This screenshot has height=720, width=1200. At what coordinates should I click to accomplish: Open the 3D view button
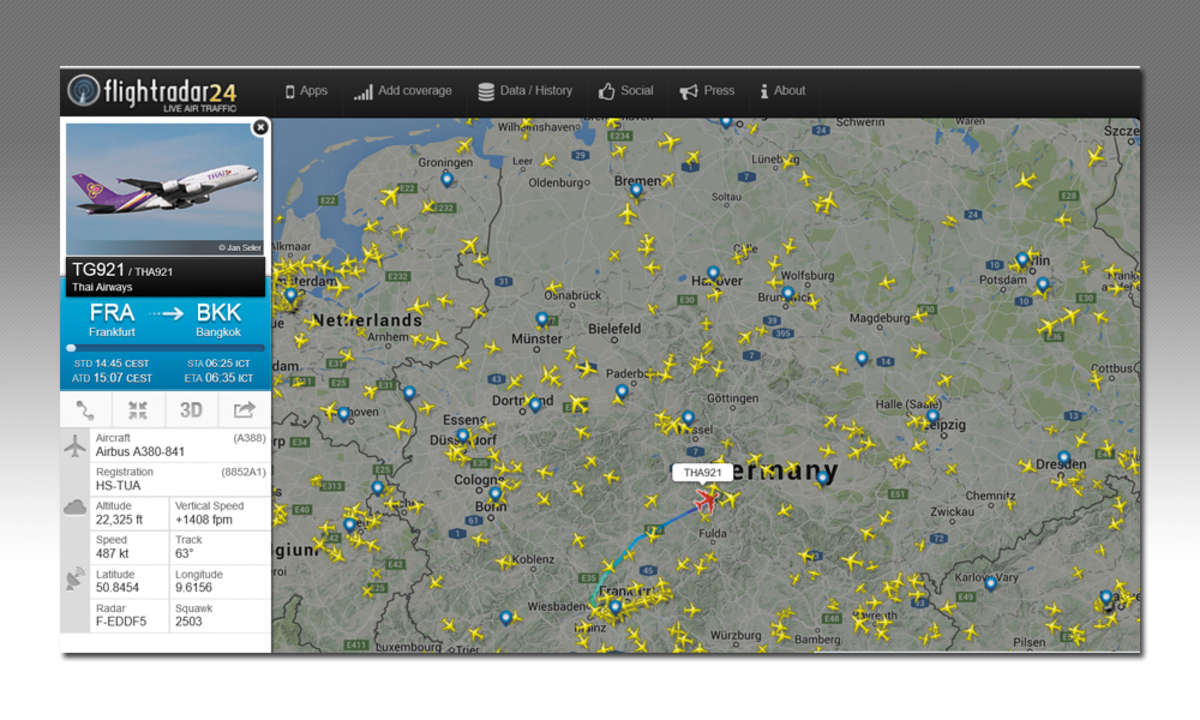191,409
